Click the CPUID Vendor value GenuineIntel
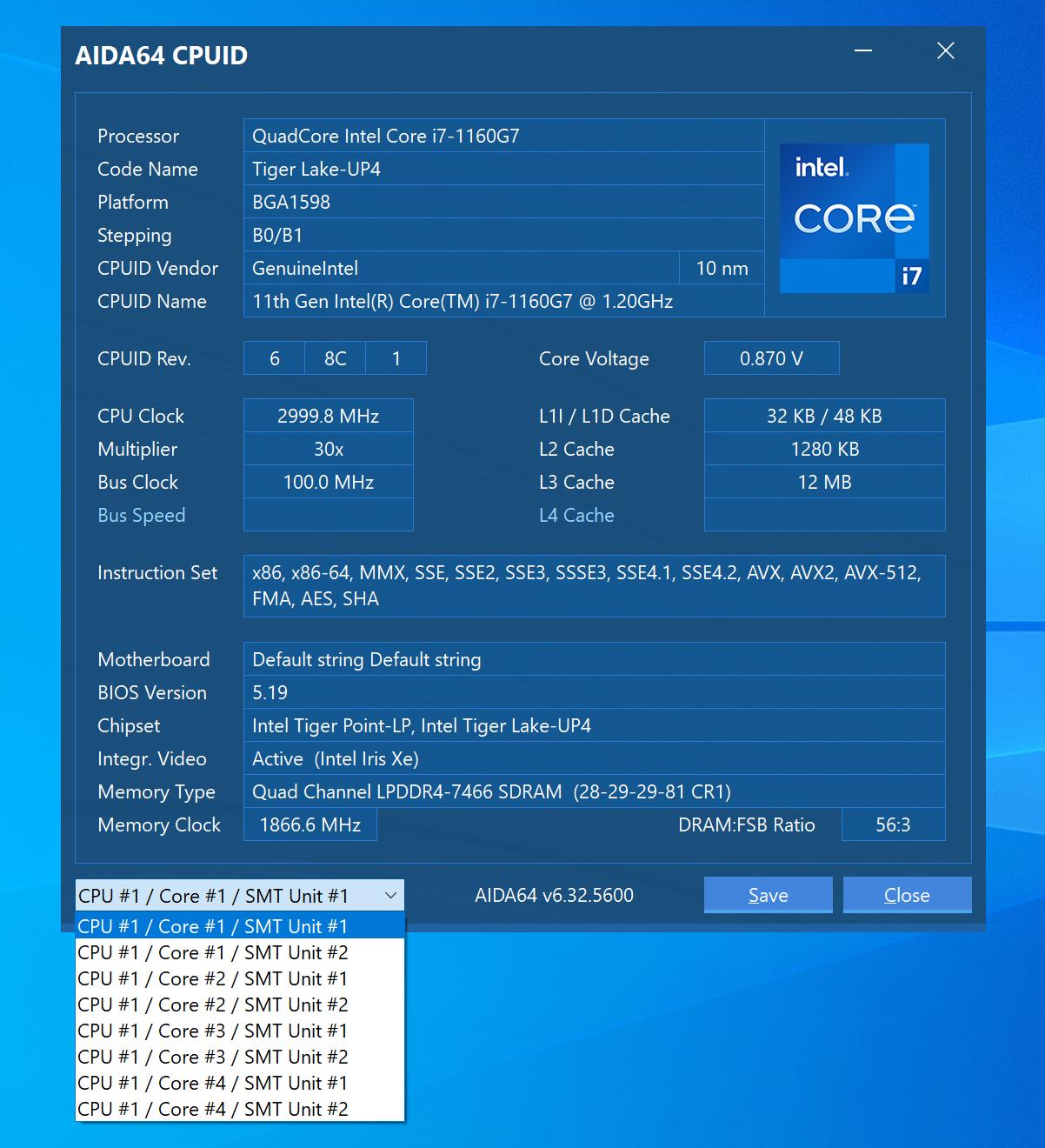This screenshot has width=1045, height=1148. 461,268
